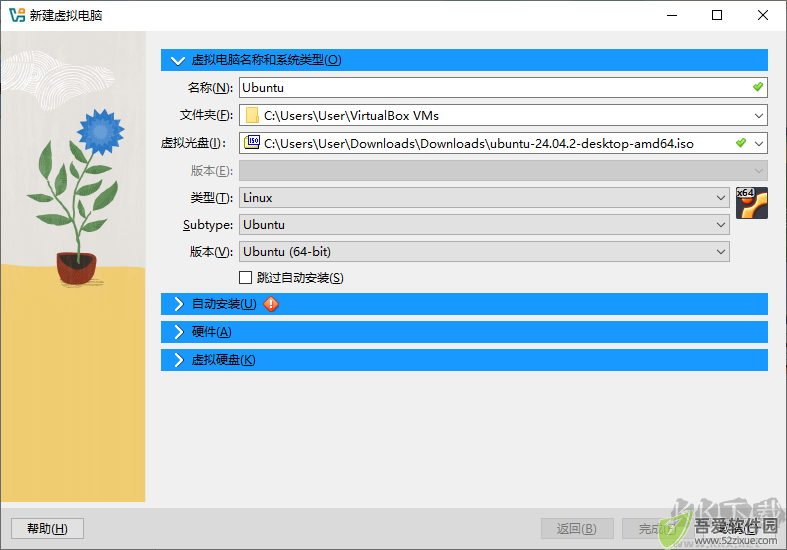Open the Linux type dropdown
The width and height of the screenshot is (787, 550).
click(484, 198)
